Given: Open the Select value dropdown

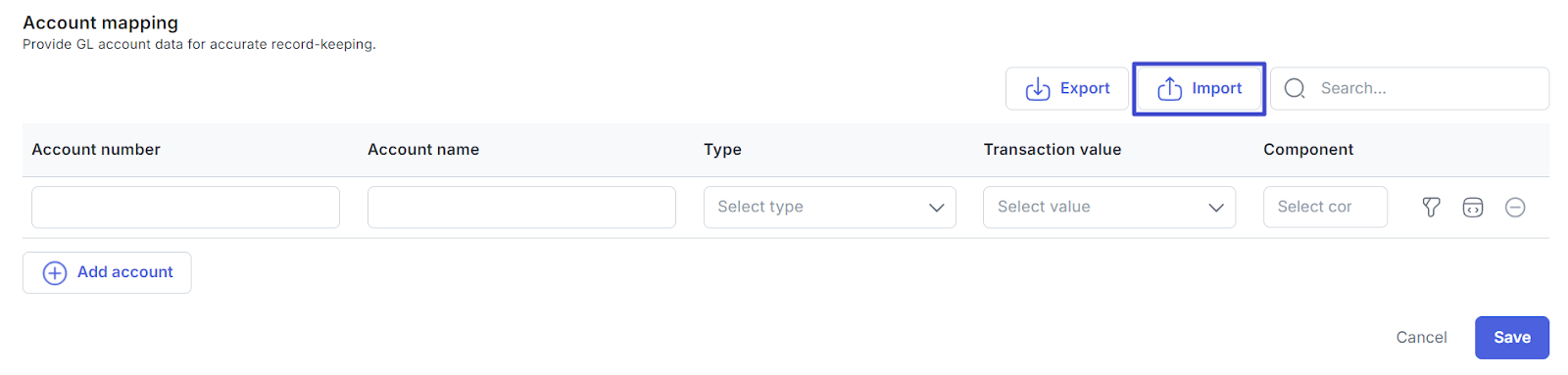Looking at the screenshot, I should (1108, 207).
